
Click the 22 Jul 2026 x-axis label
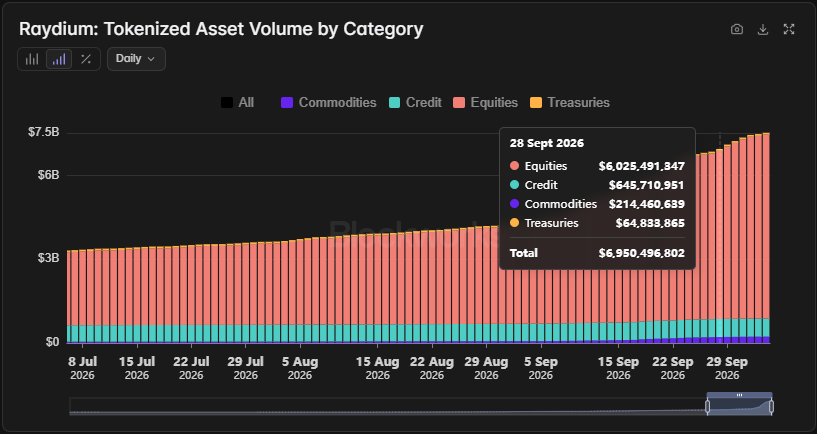click(191, 368)
